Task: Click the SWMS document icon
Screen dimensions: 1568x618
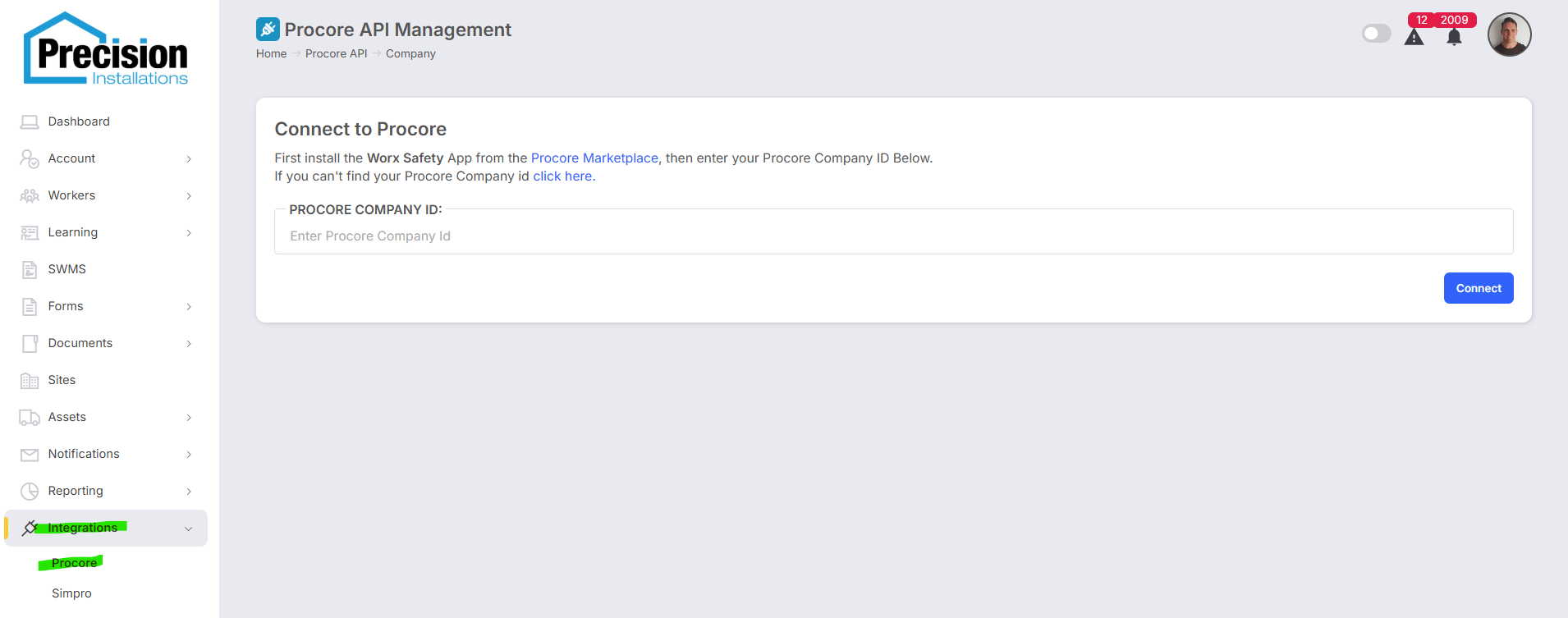Action: pyautogui.click(x=30, y=270)
